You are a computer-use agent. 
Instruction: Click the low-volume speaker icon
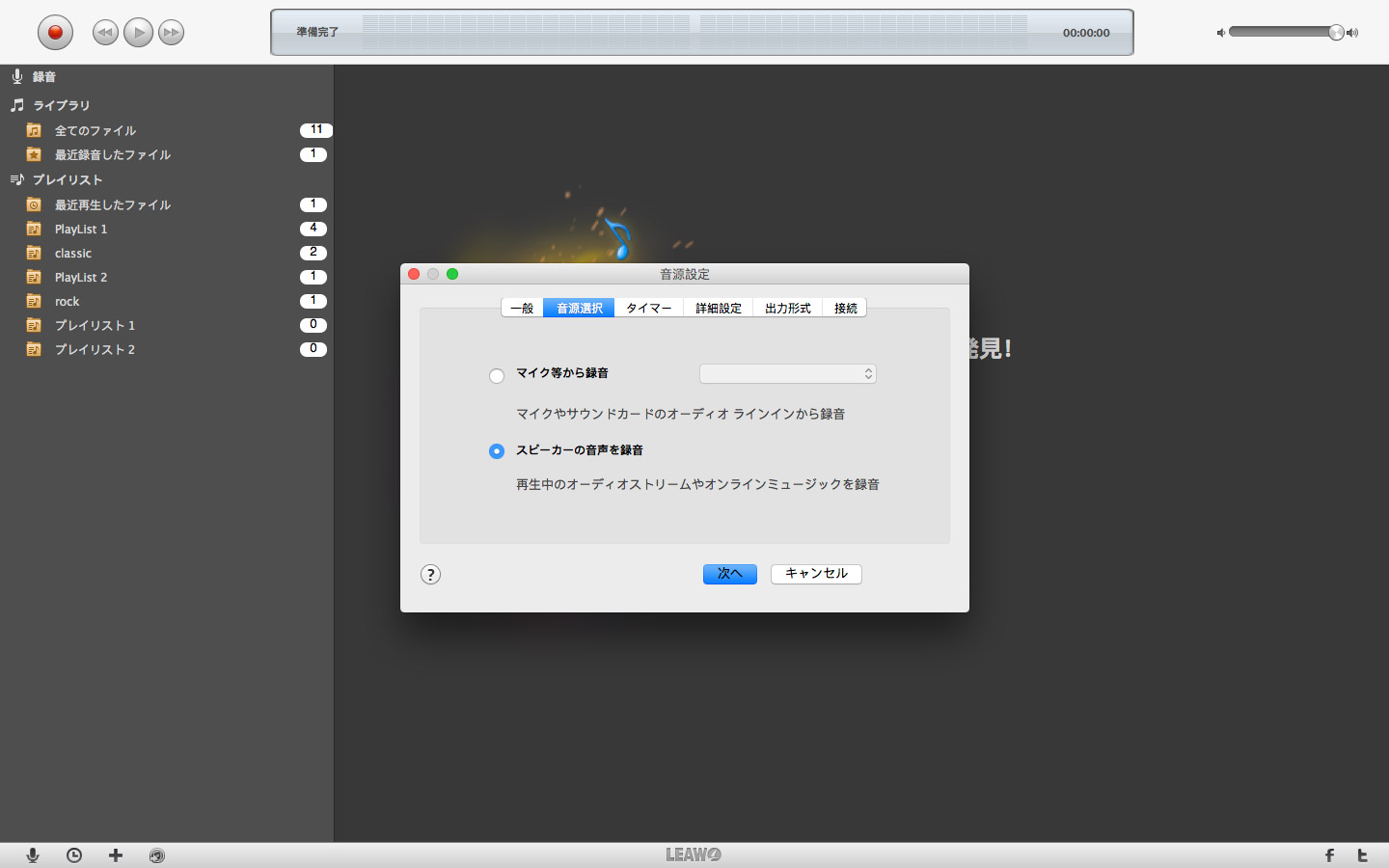(x=1220, y=33)
